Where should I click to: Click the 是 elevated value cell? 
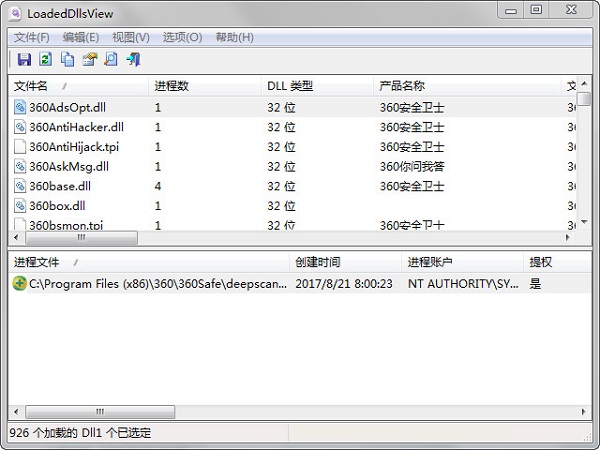point(535,284)
